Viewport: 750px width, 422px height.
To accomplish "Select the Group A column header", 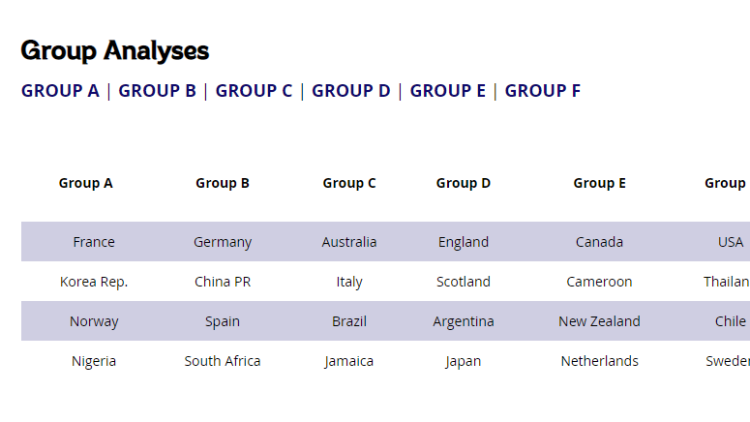I will coord(86,183).
